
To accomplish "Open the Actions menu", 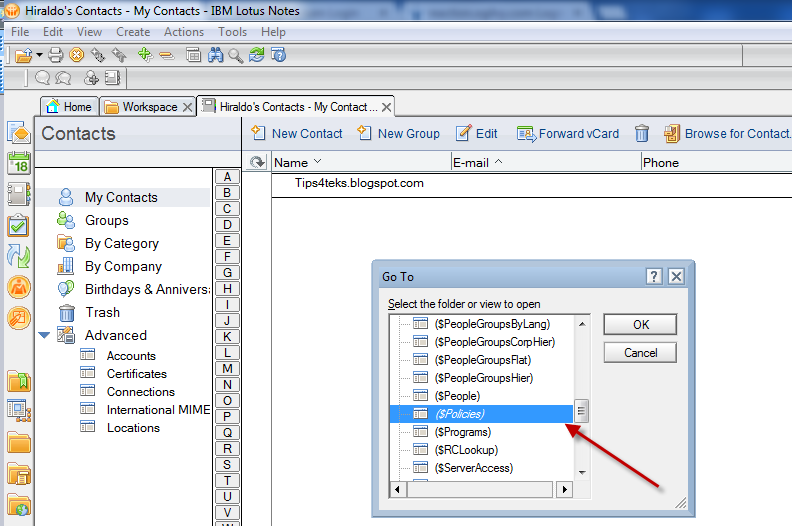I will 184,32.
